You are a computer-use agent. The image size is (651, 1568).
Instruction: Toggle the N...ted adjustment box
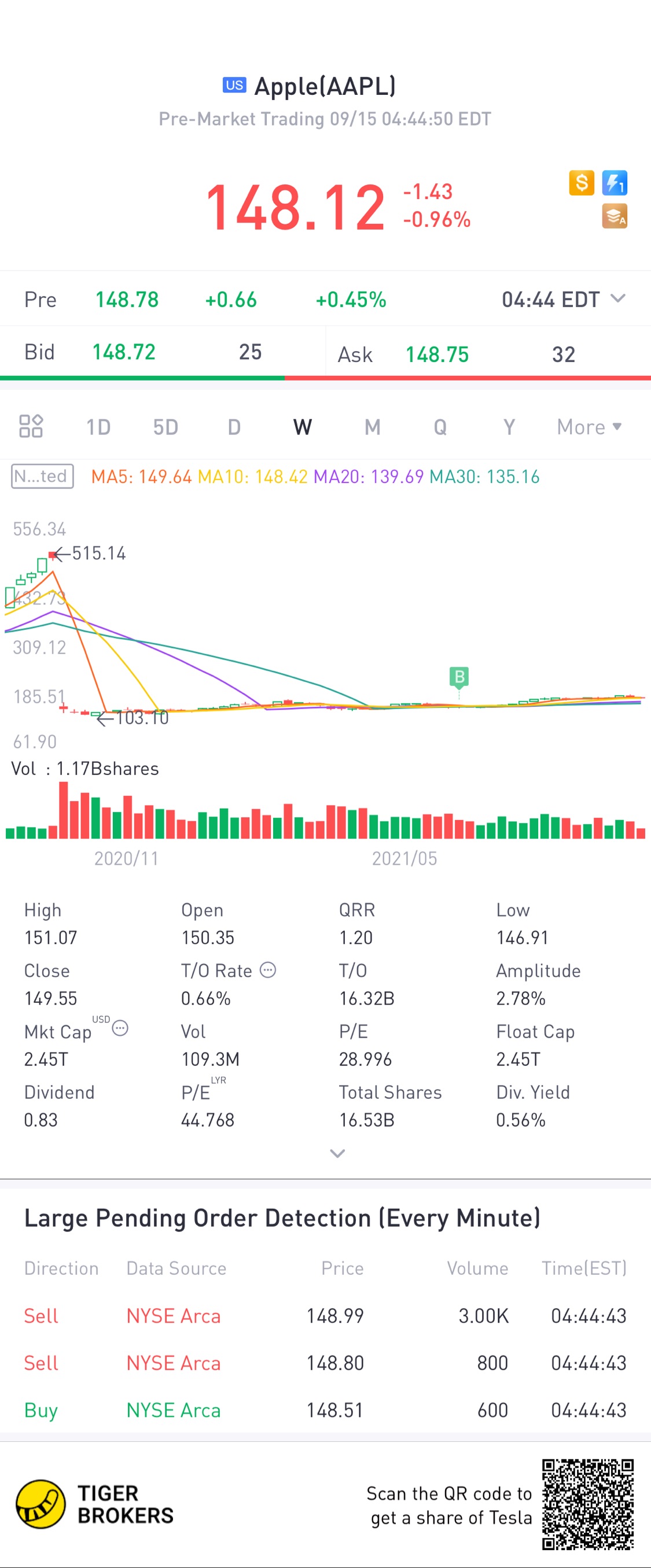tap(43, 476)
